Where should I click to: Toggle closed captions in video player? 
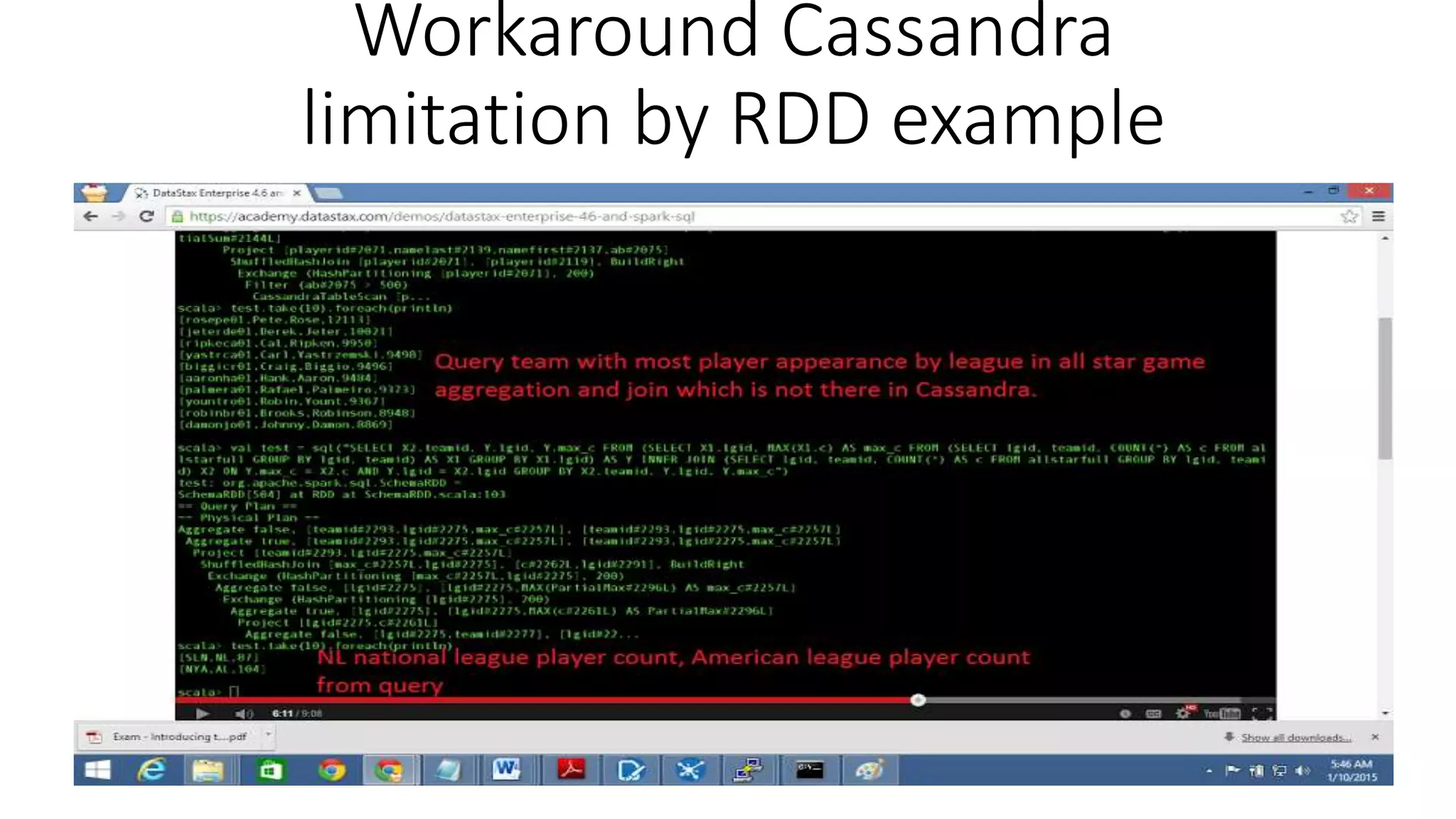coord(1153,713)
